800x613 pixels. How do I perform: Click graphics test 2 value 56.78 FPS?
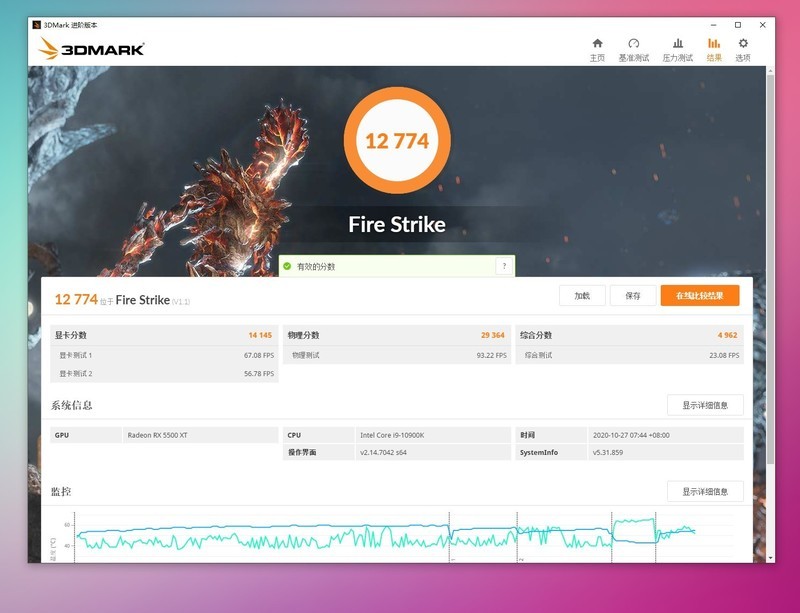click(259, 374)
